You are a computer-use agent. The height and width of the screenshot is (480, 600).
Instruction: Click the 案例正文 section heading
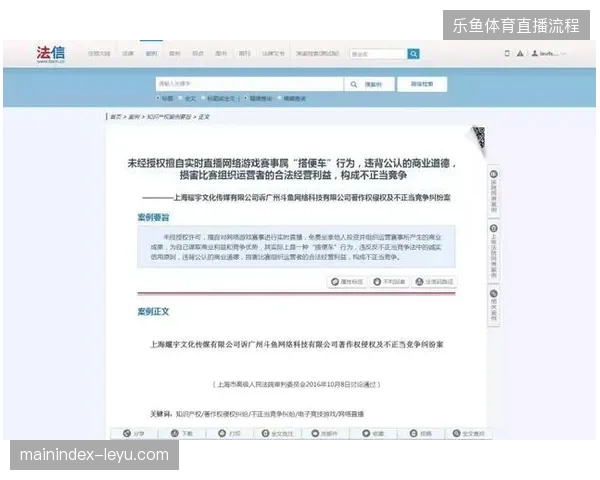pos(153,311)
